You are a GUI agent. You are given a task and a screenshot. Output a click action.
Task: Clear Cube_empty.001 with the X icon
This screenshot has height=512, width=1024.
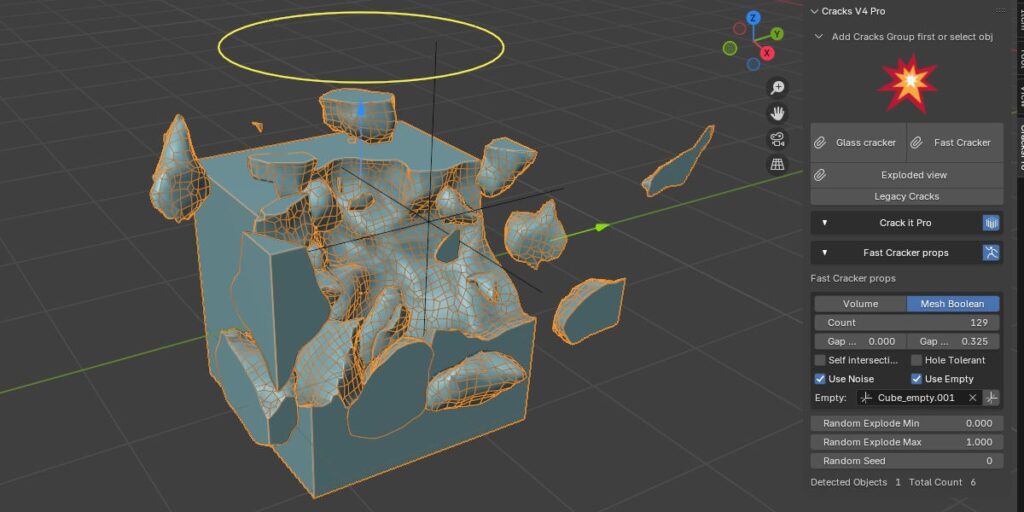(972, 398)
